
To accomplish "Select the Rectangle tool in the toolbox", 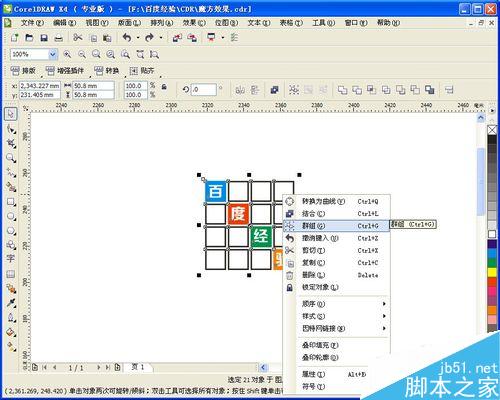I will [x=11, y=202].
